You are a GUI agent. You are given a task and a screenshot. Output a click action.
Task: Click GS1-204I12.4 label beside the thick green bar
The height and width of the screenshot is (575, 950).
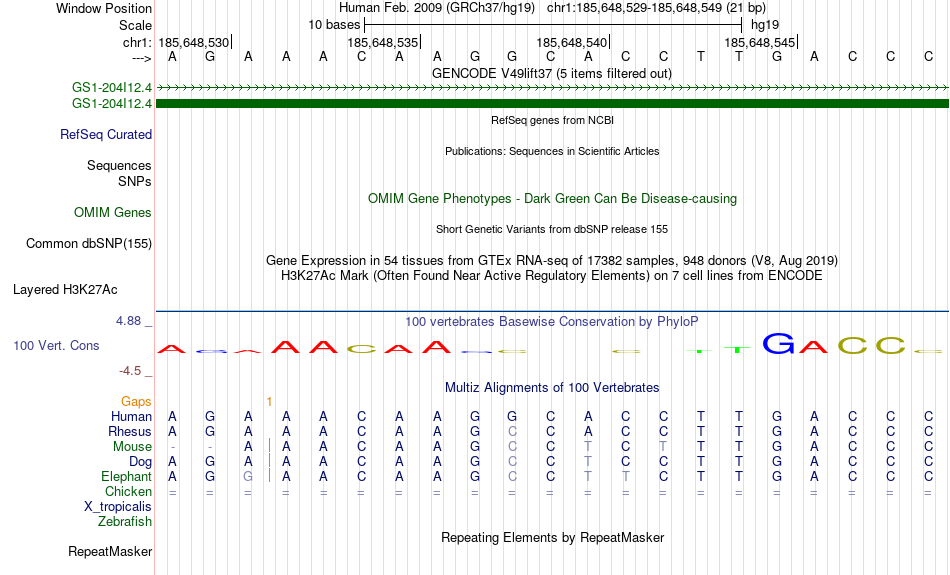click(x=112, y=104)
